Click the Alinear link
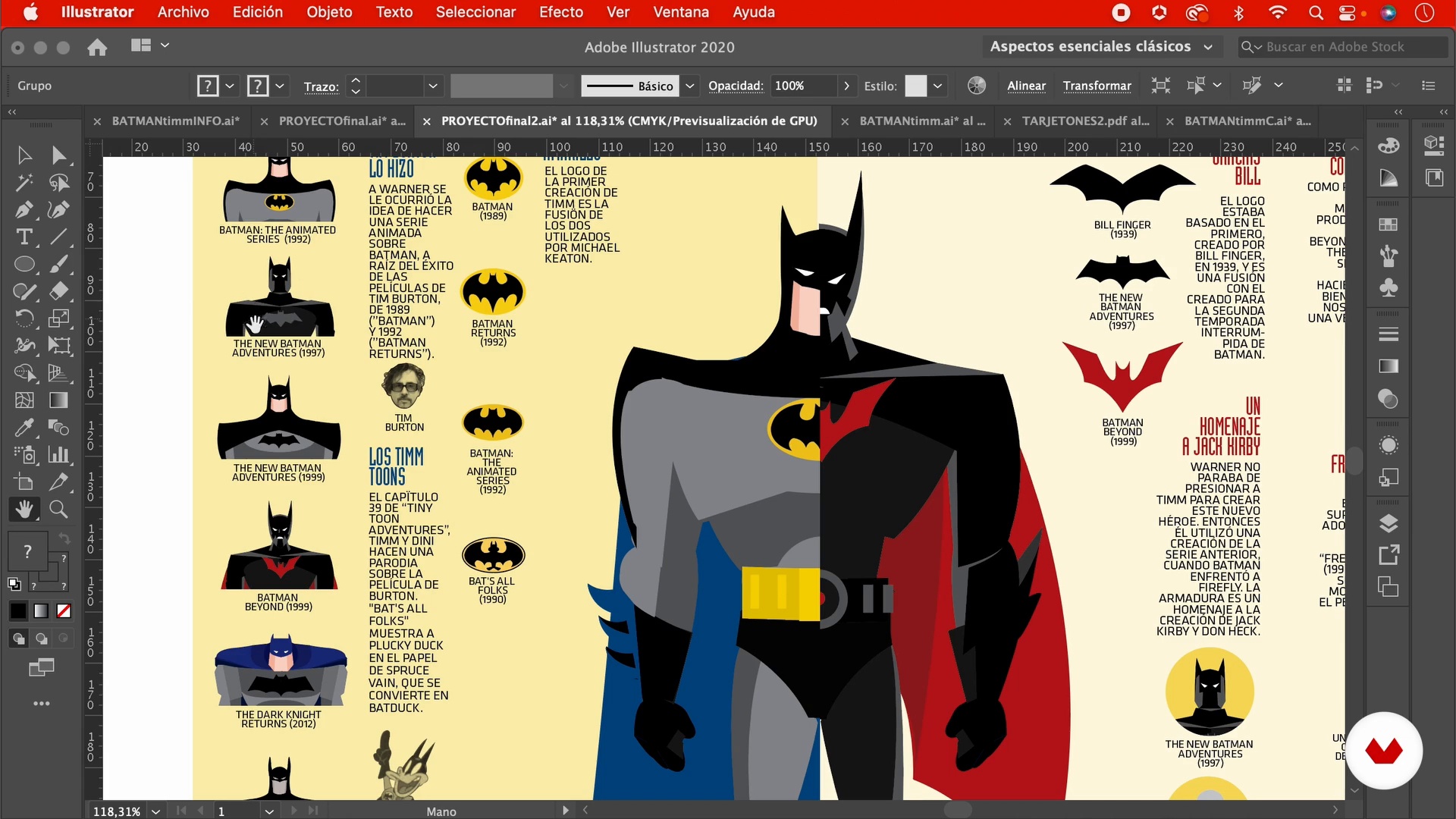Viewport: 1456px width, 819px height. pyautogui.click(x=1026, y=86)
